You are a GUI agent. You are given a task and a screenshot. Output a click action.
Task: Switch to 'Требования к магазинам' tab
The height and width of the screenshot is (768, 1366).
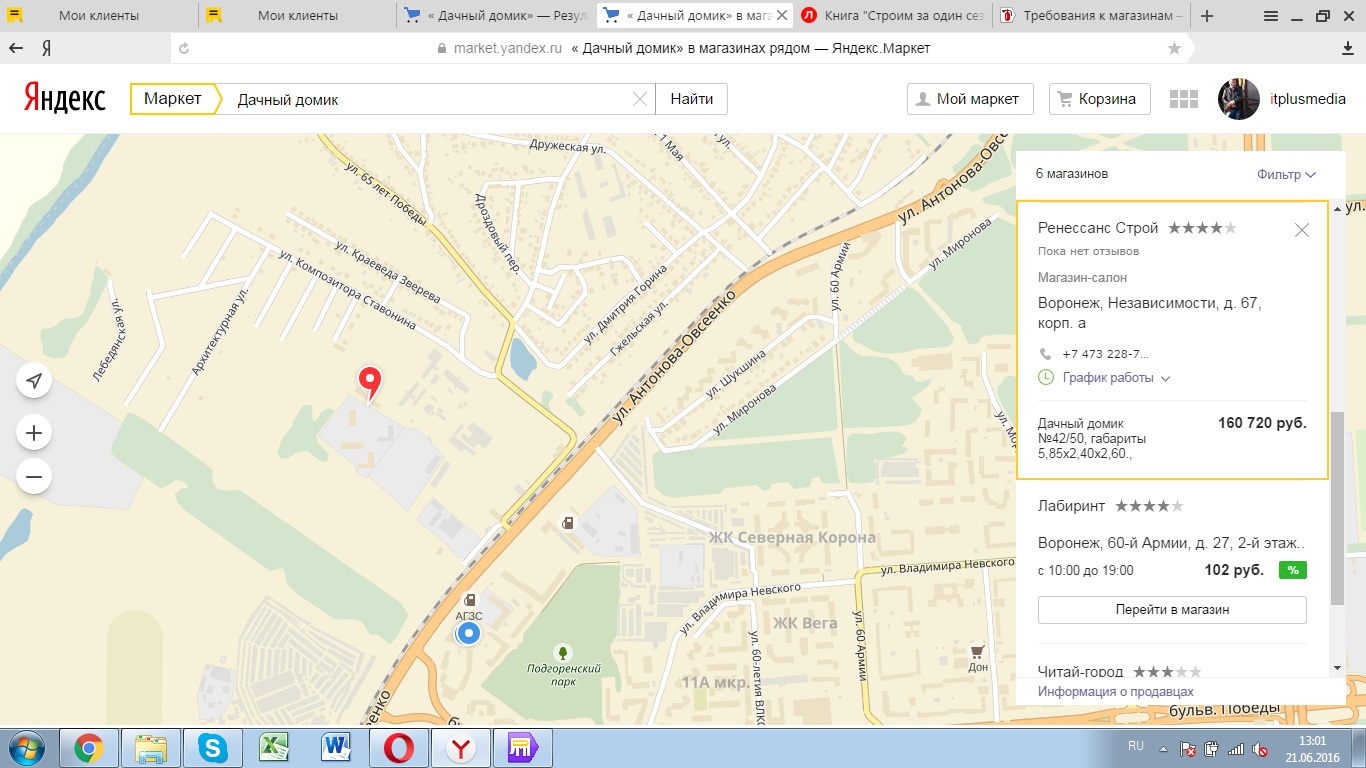(1093, 16)
